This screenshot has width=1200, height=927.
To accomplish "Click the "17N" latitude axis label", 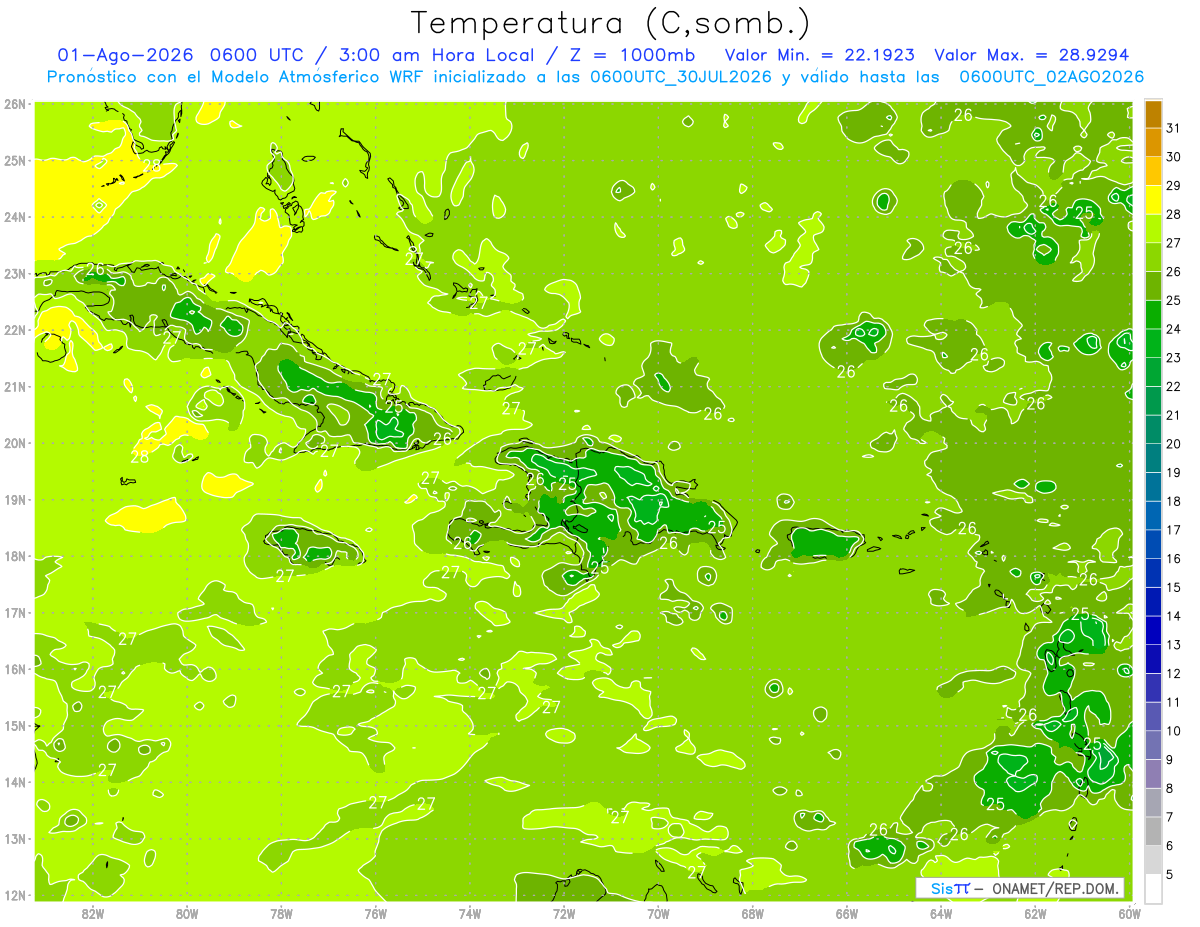I will [x=14, y=613].
